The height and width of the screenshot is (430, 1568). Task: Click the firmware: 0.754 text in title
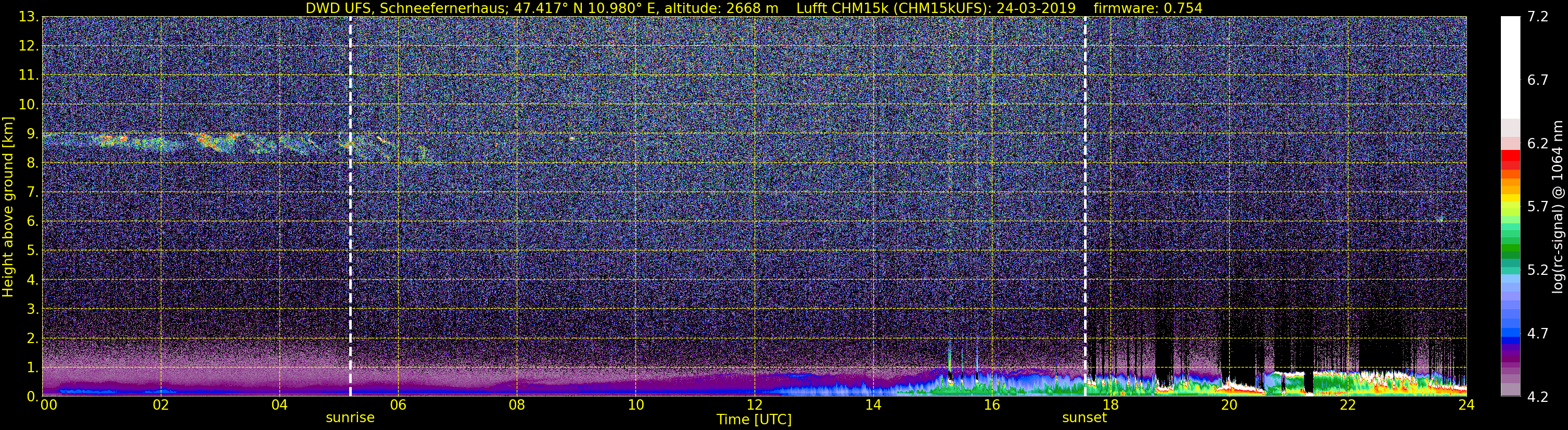(1148, 8)
